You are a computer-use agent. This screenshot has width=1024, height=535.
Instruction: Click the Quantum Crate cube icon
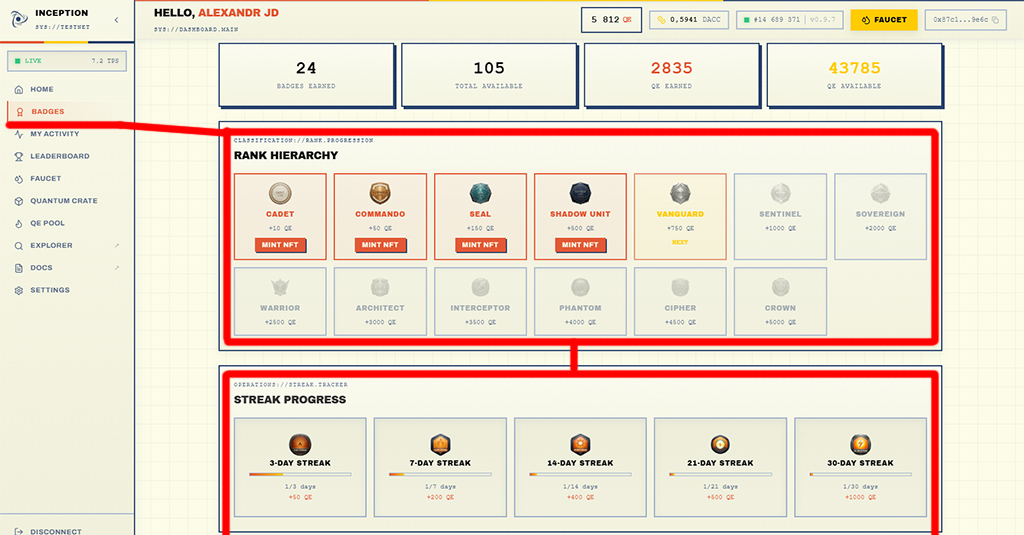(x=19, y=201)
